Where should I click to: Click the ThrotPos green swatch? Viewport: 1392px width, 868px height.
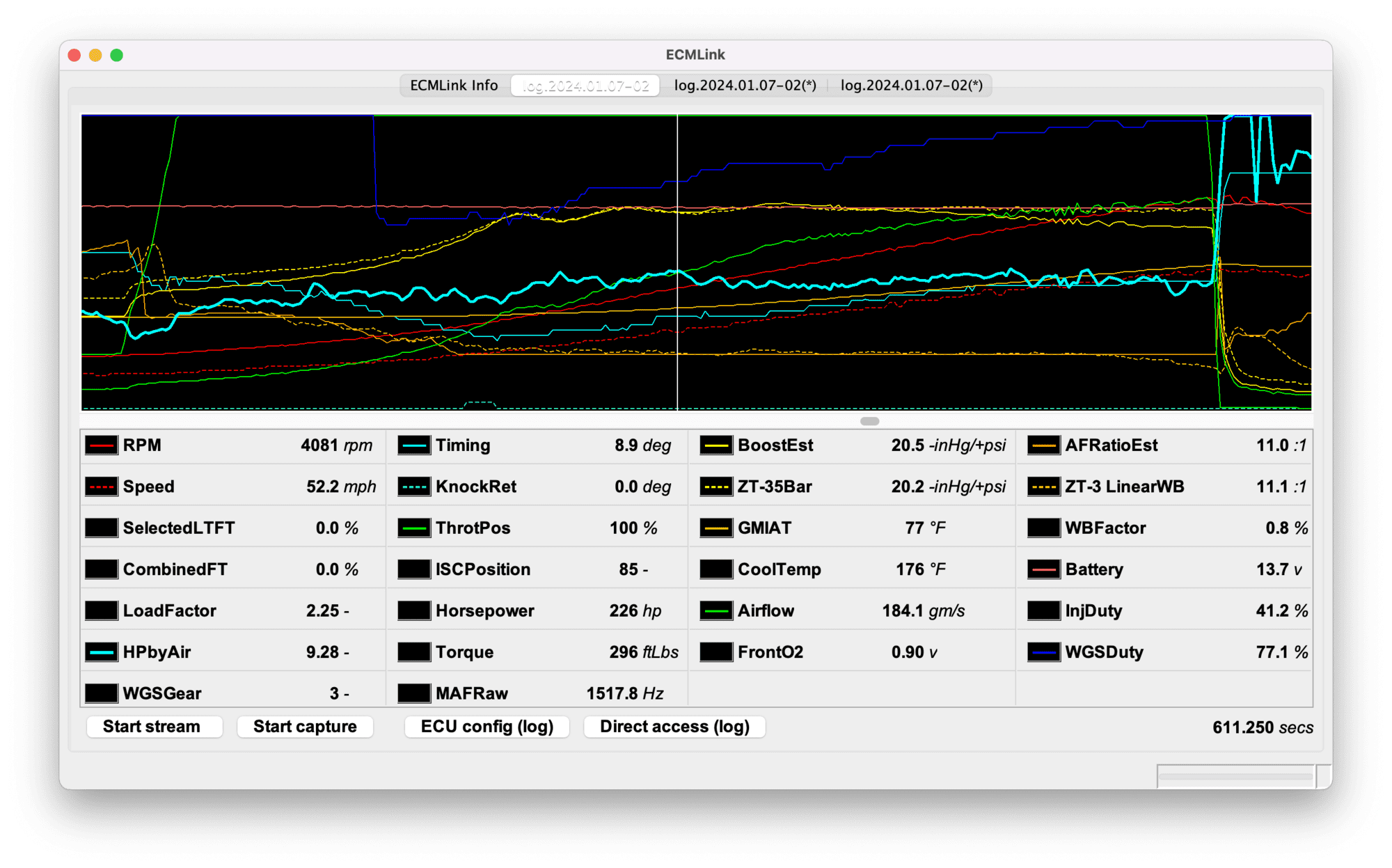[414, 528]
